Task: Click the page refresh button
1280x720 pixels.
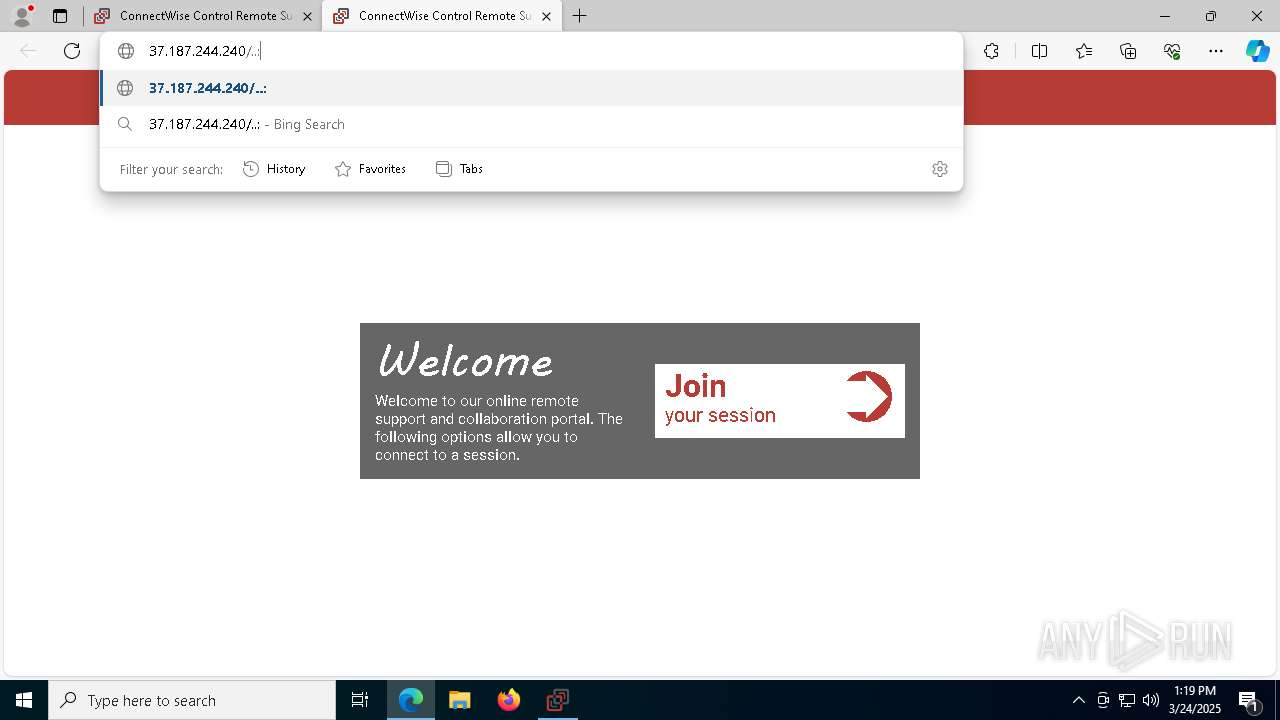Action: (x=72, y=51)
